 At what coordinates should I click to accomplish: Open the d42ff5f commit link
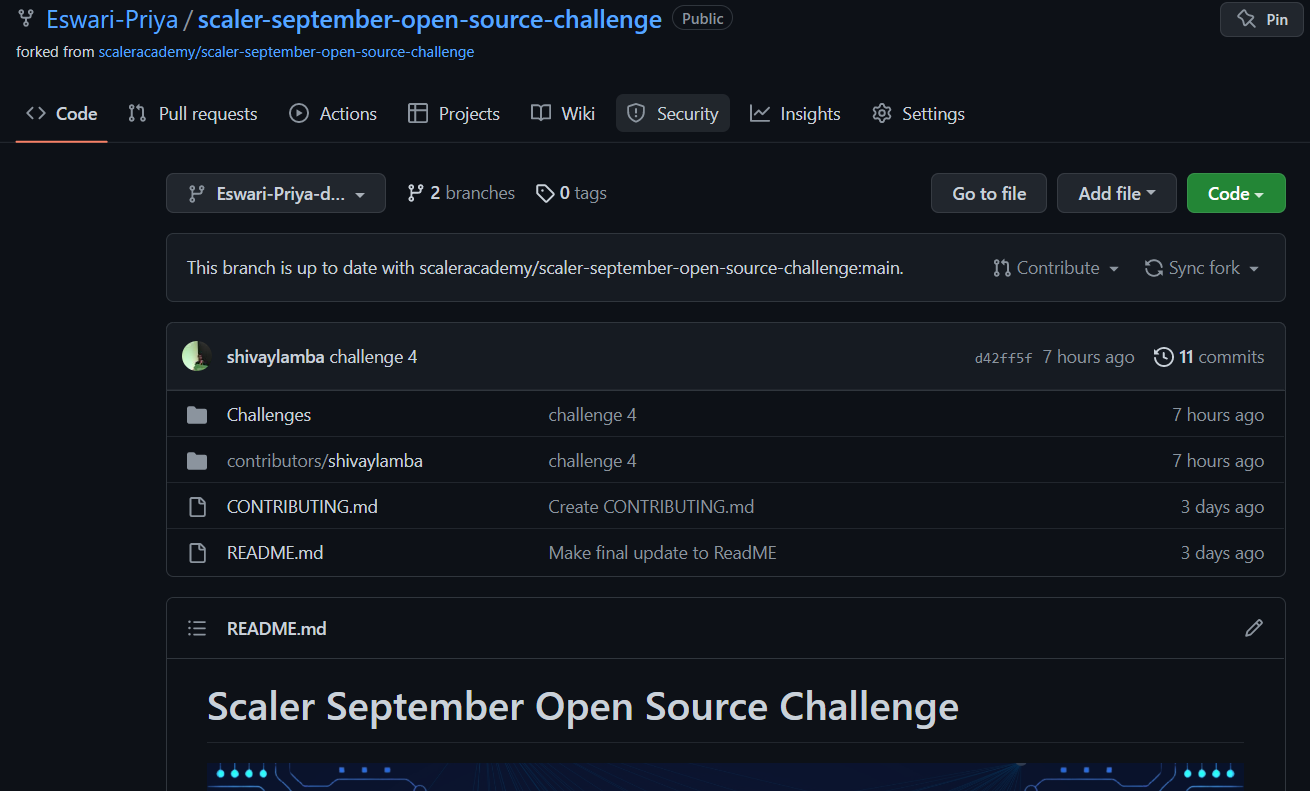coord(1003,356)
